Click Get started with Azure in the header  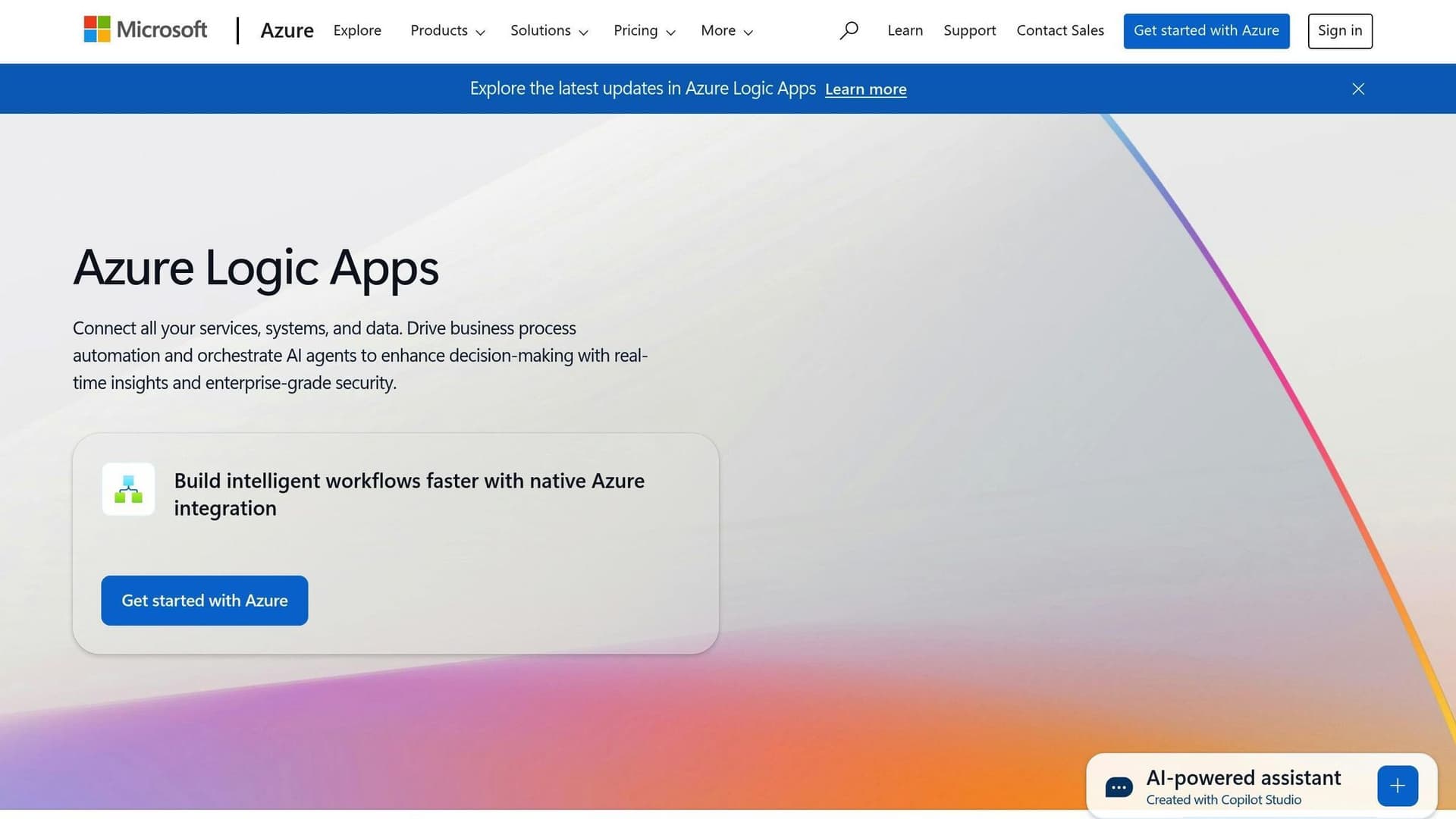click(1206, 30)
